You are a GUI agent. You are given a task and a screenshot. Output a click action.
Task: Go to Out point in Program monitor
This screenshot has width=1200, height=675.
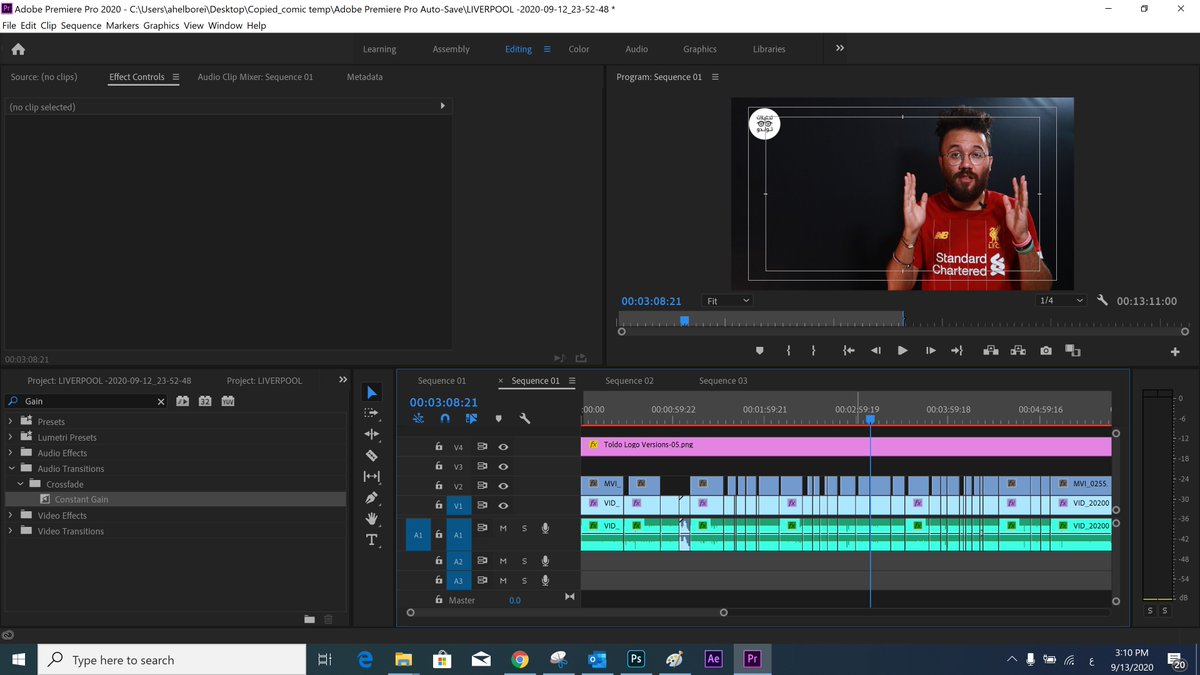(956, 351)
